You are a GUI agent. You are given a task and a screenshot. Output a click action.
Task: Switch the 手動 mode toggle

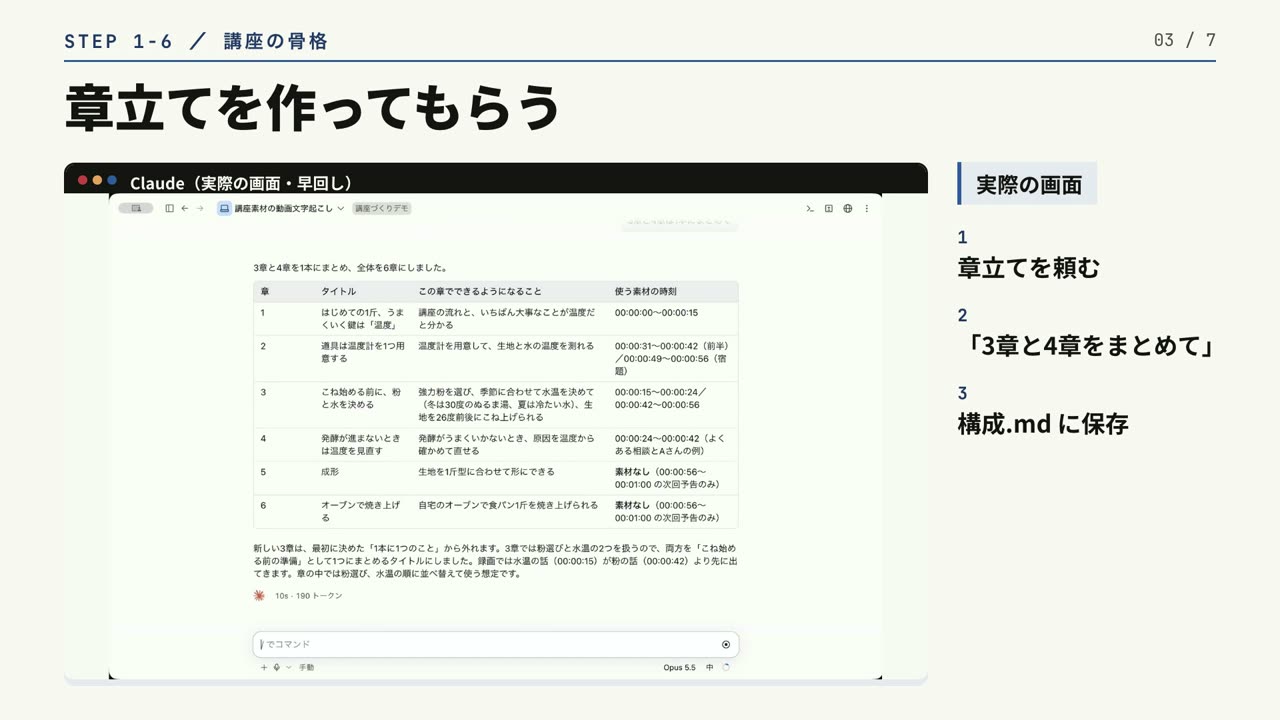click(306, 667)
